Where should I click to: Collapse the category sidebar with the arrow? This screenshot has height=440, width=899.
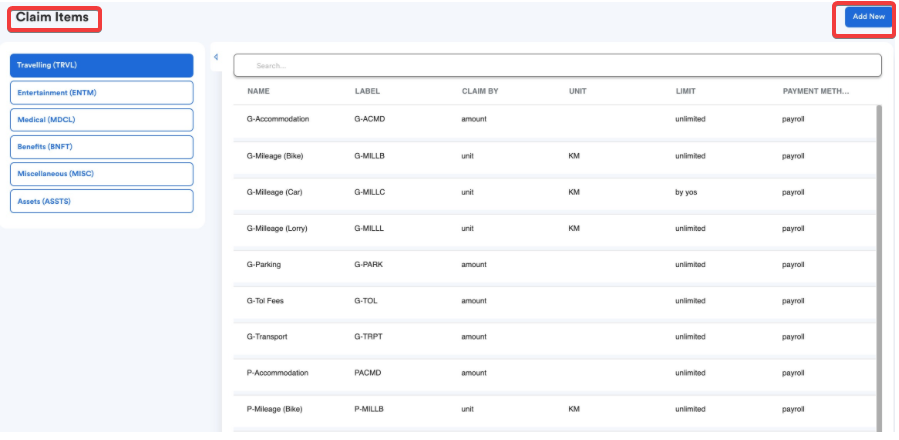216,57
